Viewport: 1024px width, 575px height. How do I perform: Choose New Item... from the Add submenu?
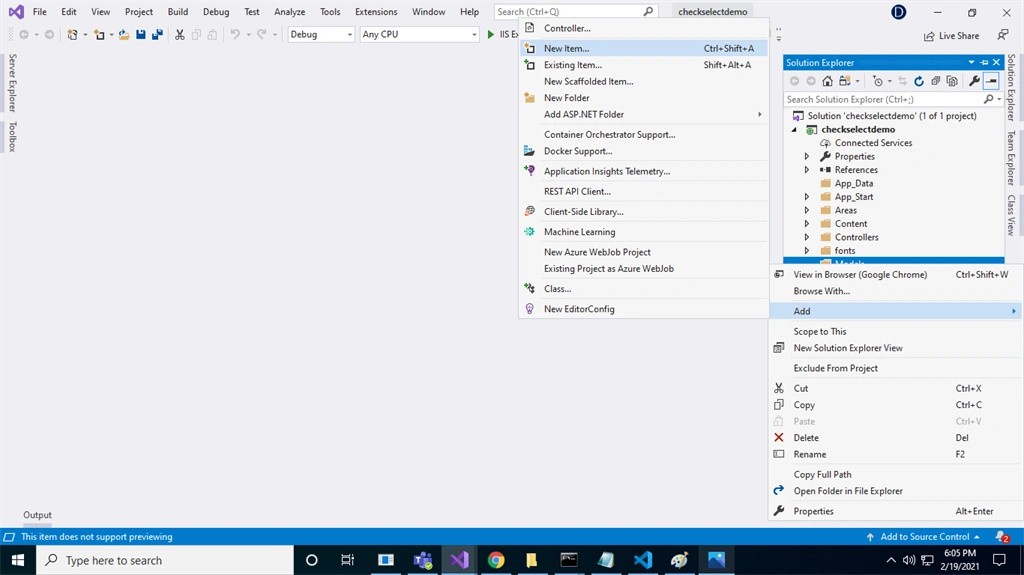[x=643, y=48]
